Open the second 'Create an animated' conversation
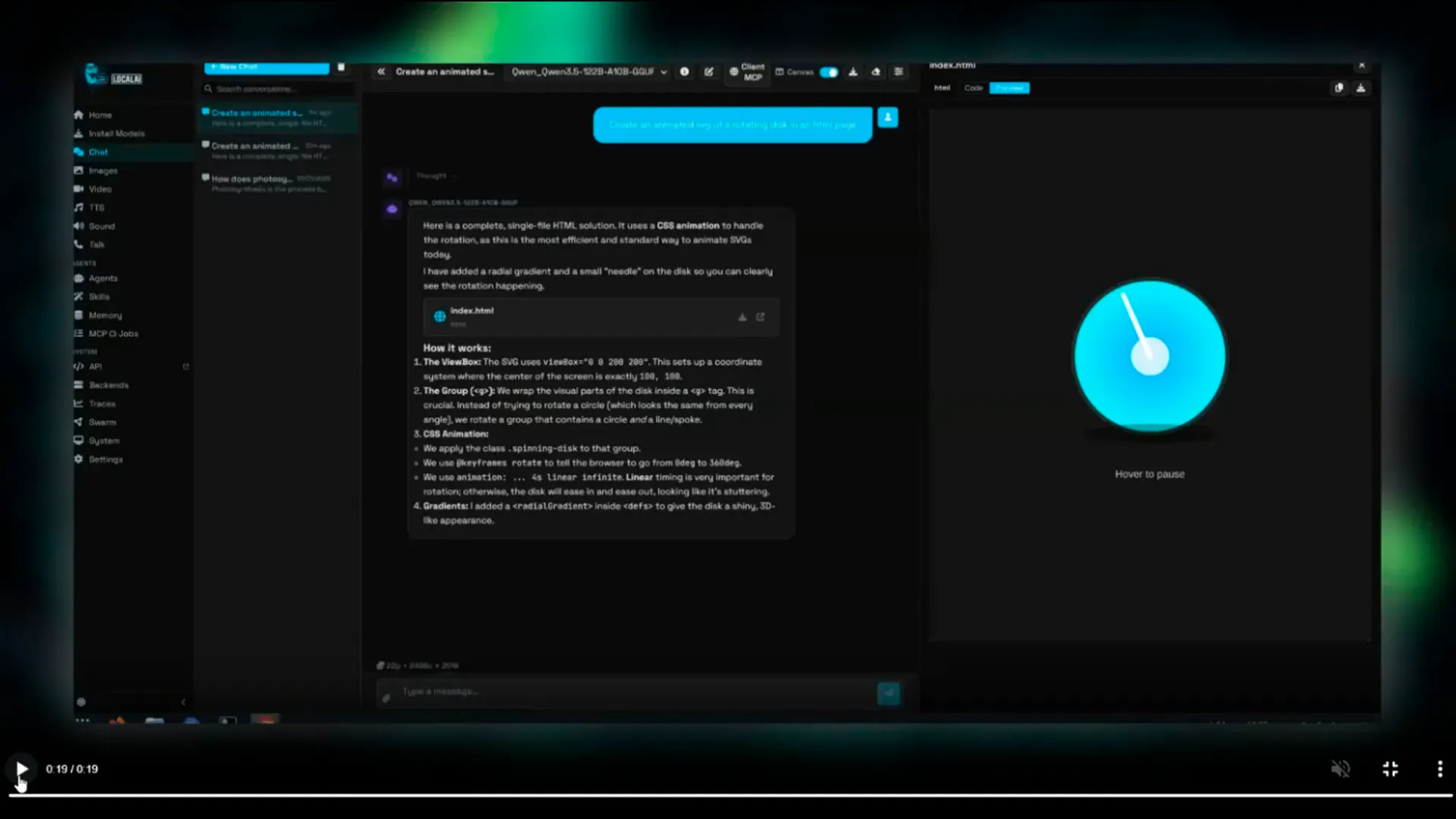 pyautogui.click(x=278, y=150)
